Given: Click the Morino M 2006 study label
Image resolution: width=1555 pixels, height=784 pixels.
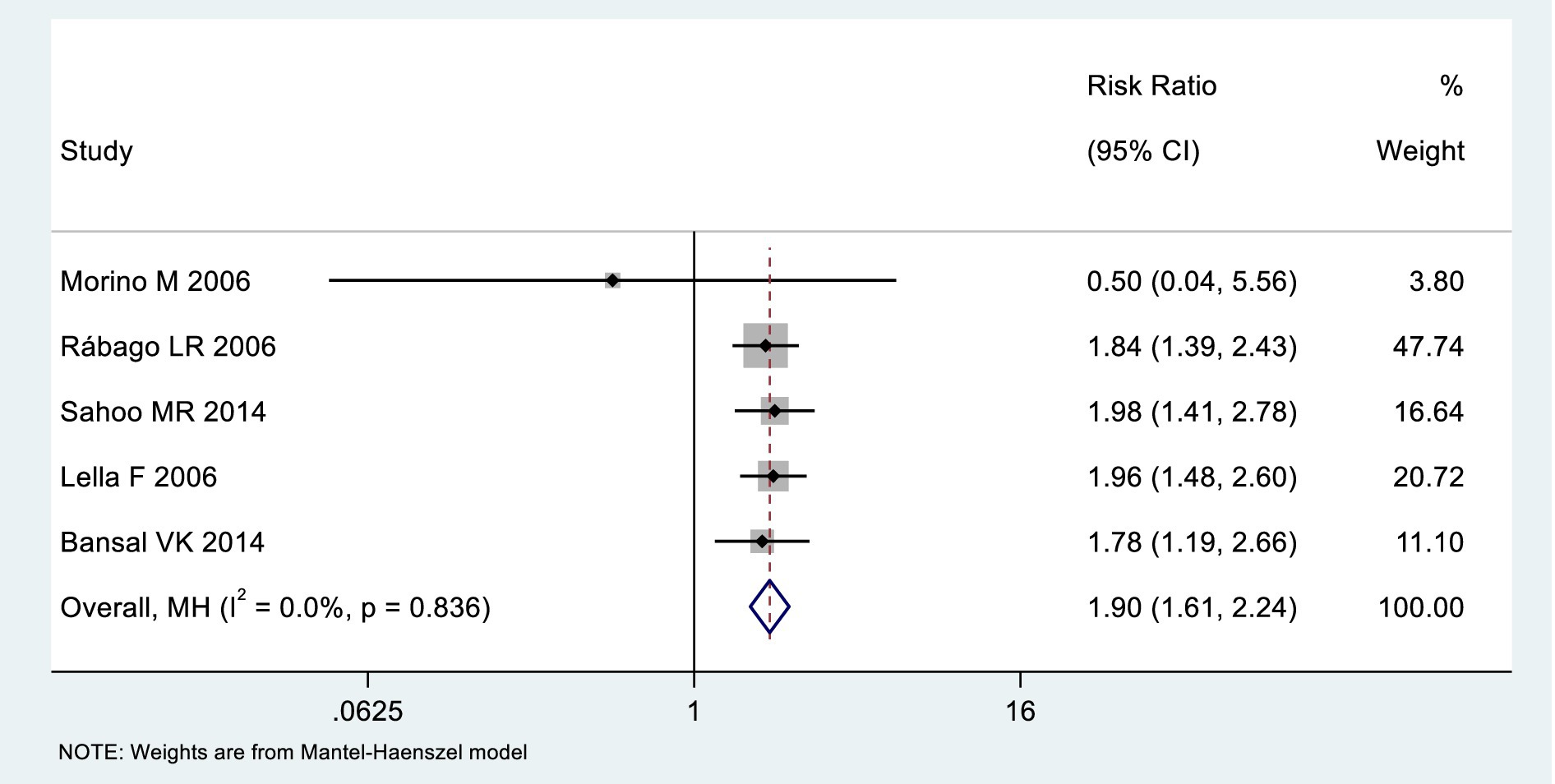Looking at the screenshot, I should coord(155,282).
